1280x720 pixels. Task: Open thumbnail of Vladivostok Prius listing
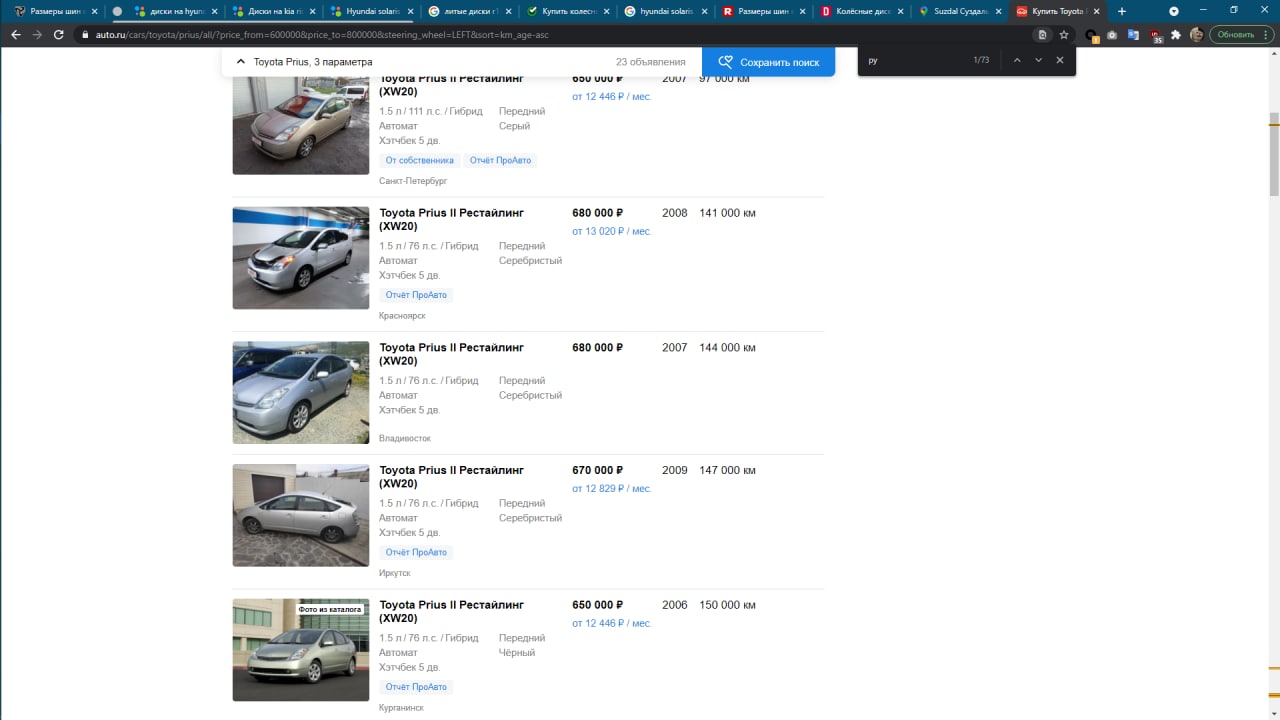(x=300, y=393)
